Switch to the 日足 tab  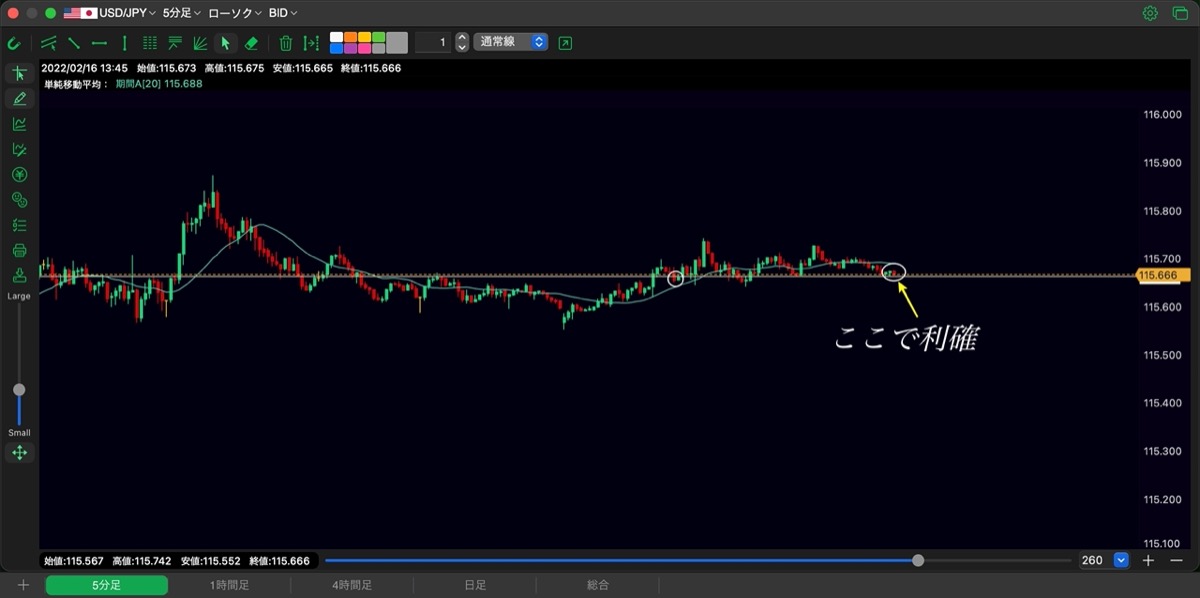[475, 585]
